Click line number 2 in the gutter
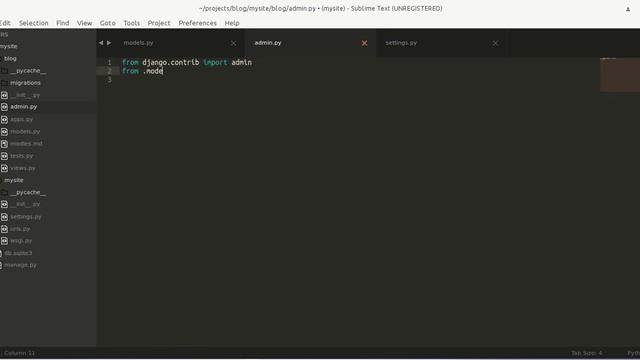Screen dimensions: 640x360 [x=109, y=71]
